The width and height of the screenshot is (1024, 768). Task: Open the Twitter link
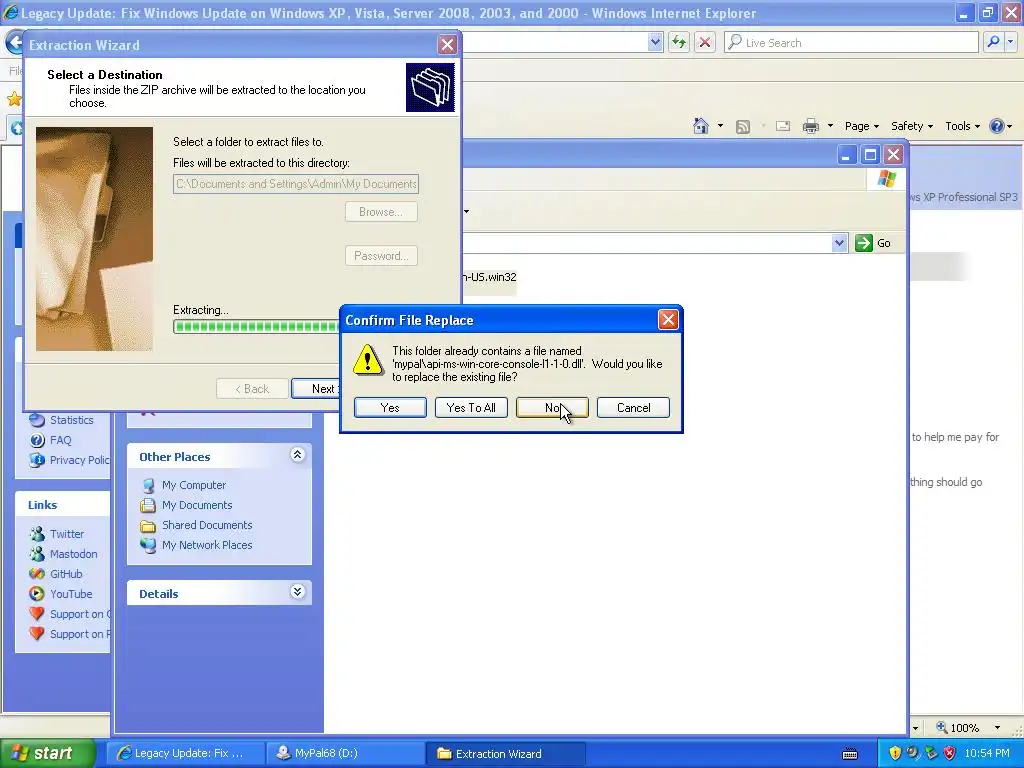point(67,534)
